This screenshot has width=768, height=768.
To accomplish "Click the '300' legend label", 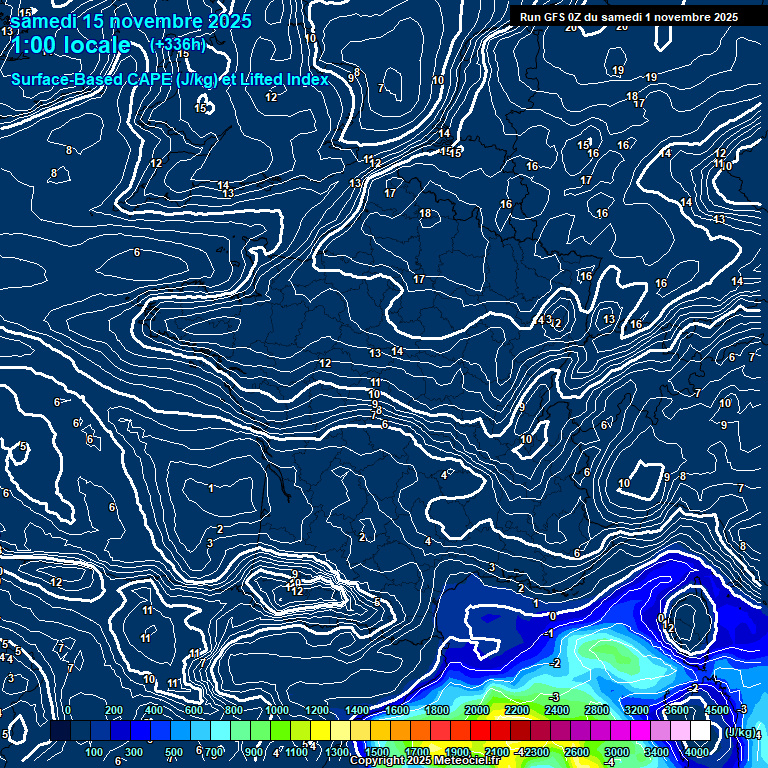I will pyautogui.click(x=134, y=752).
